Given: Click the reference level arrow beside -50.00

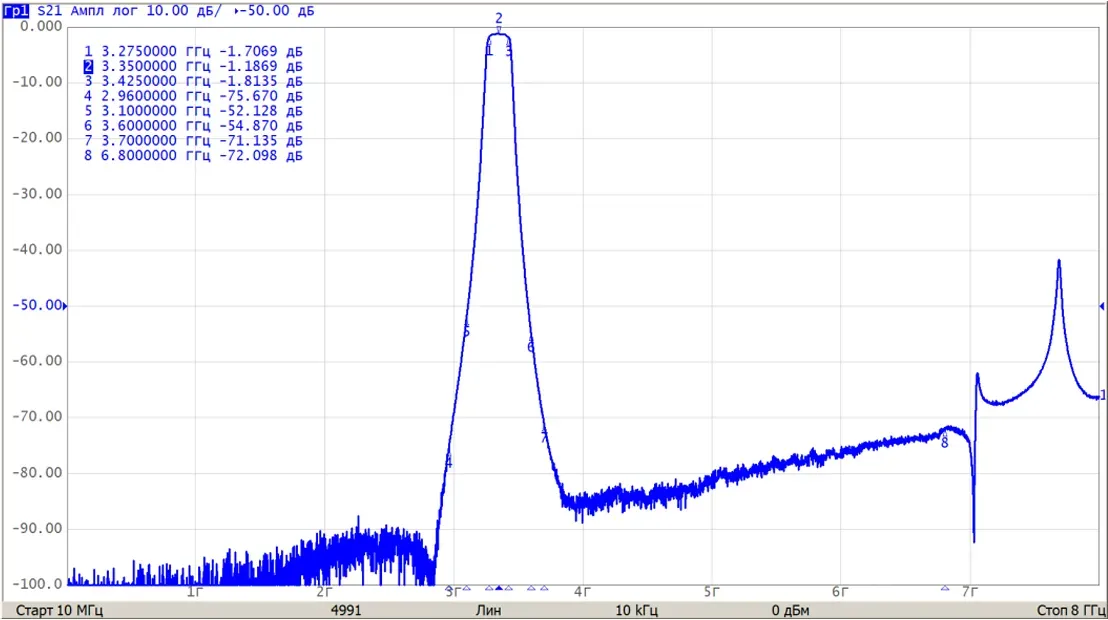Looking at the screenshot, I should click(65, 306).
